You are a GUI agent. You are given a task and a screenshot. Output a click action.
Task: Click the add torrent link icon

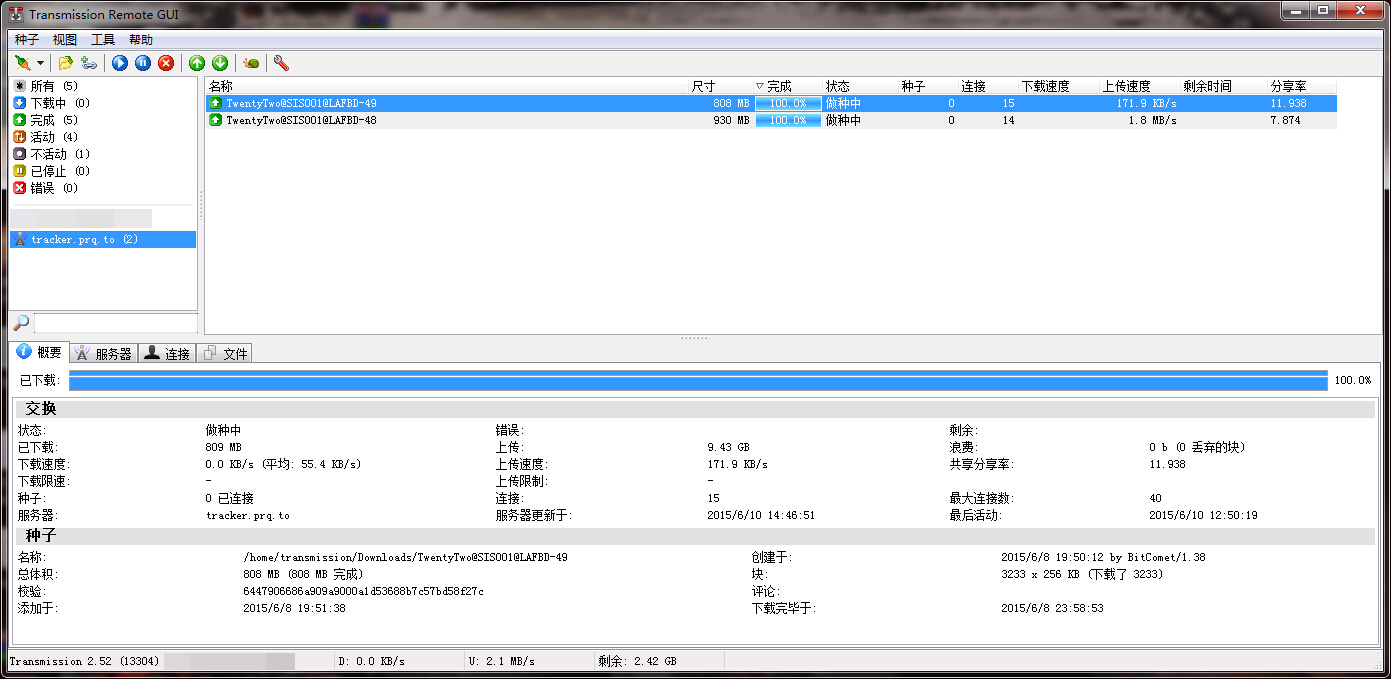point(89,63)
